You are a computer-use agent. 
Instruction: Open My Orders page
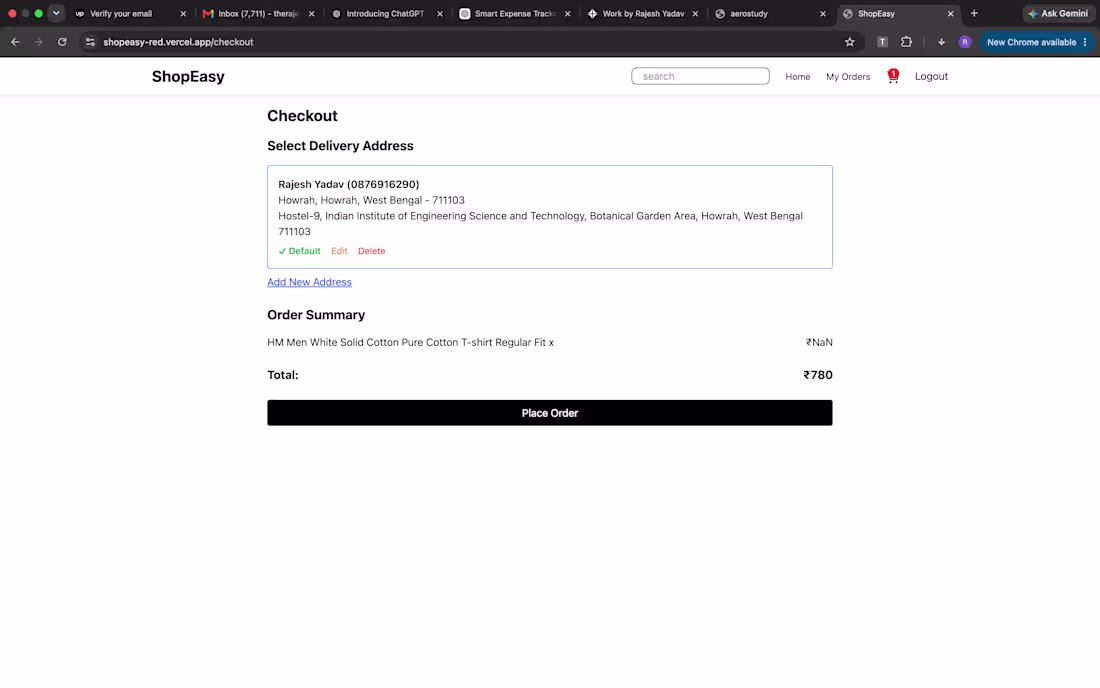[x=847, y=76]
